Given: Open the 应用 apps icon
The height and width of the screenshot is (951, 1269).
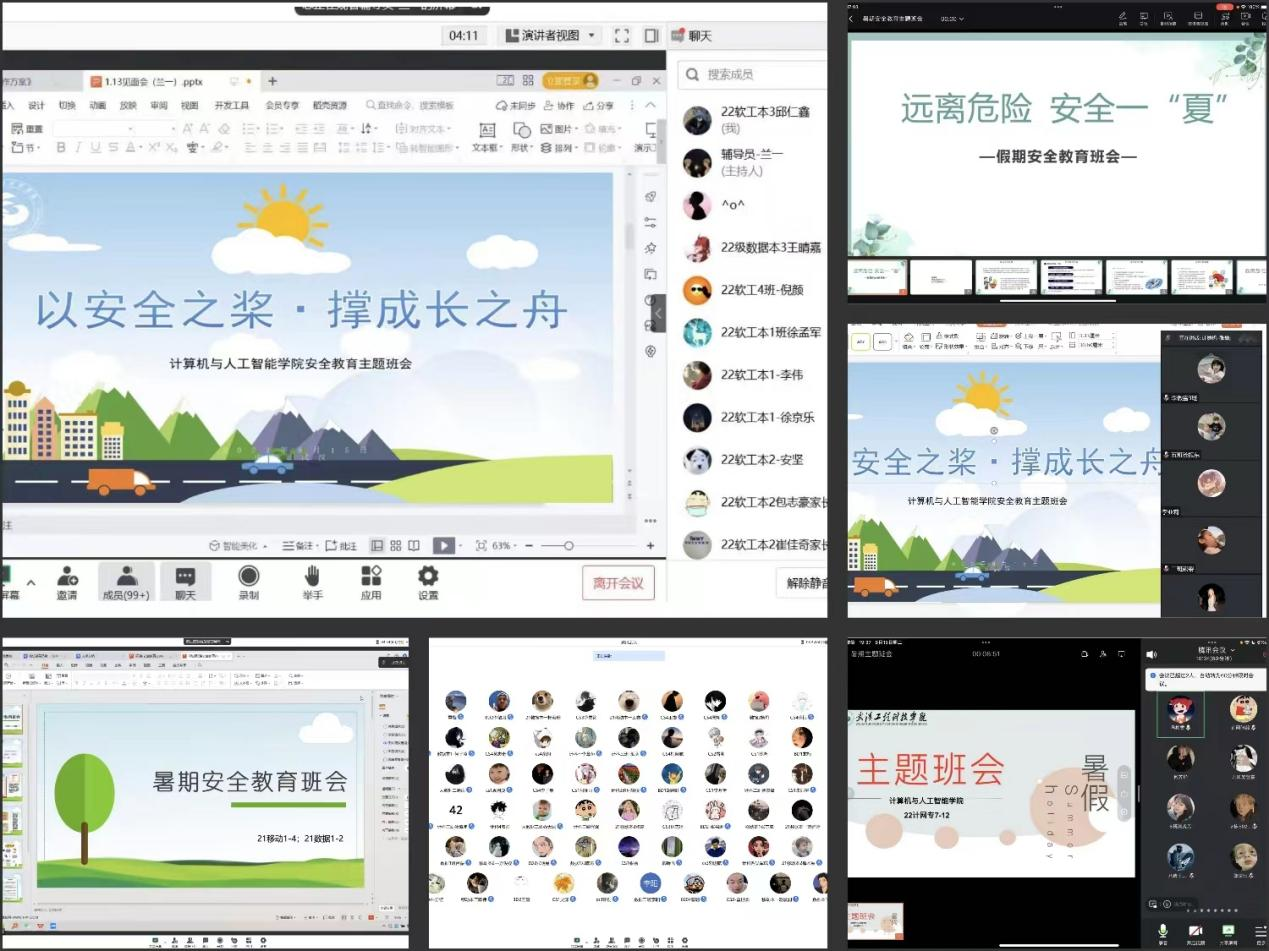Looking at the screenshot, I should pos(371,582).
